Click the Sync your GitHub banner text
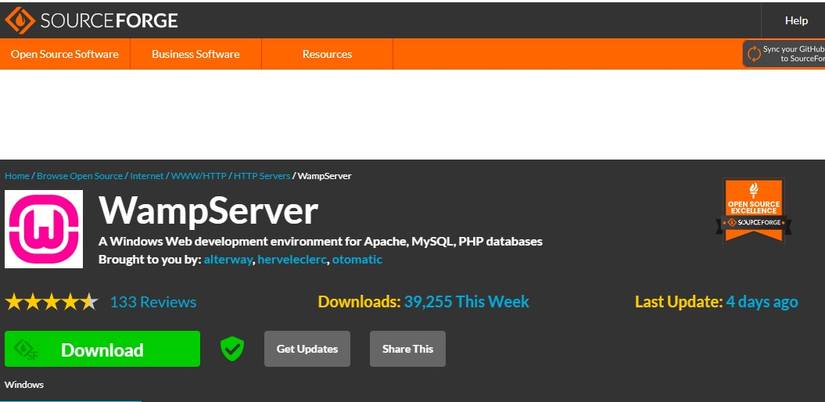Viewport: 825px width, 402px height. click(x=793, y=54)
